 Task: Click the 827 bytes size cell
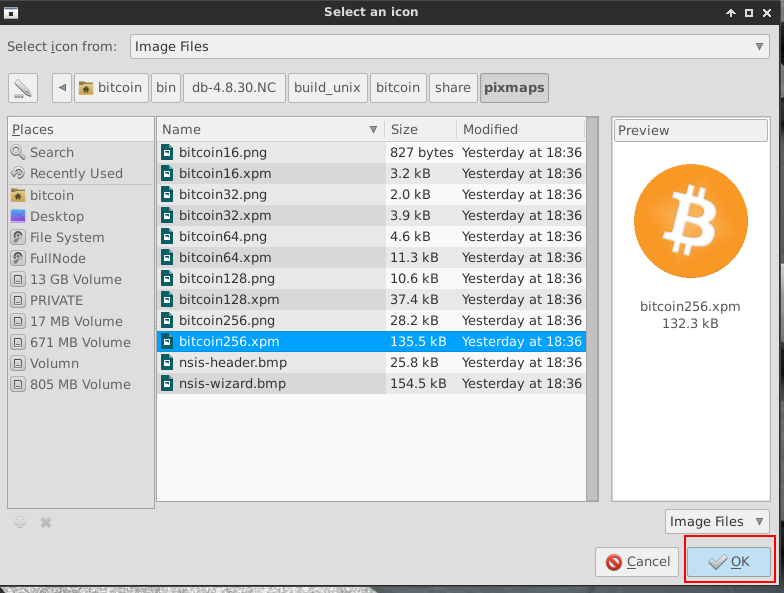click(x=422, y=152)
